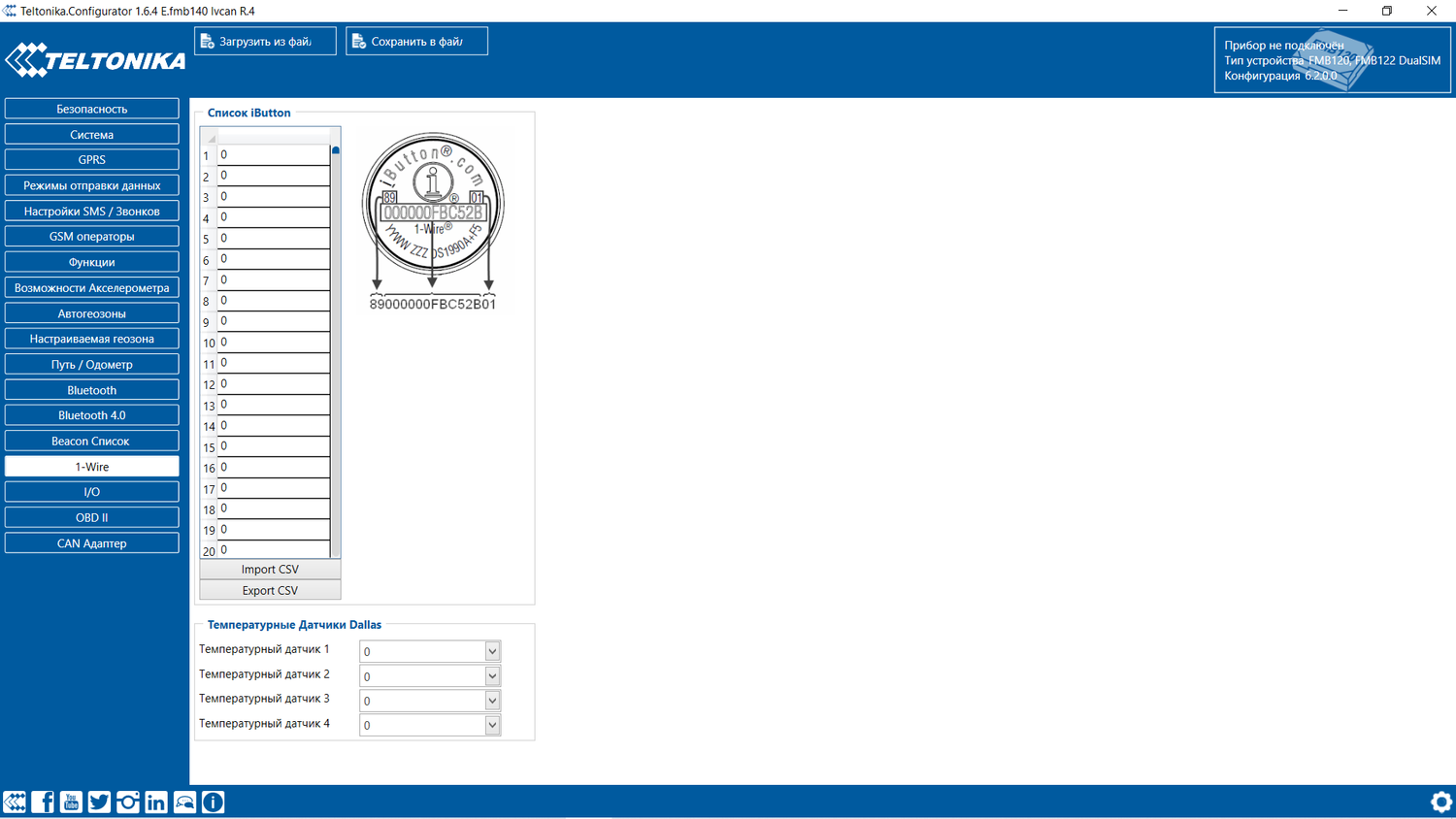Open the Безопасность section

coord(92,109)
